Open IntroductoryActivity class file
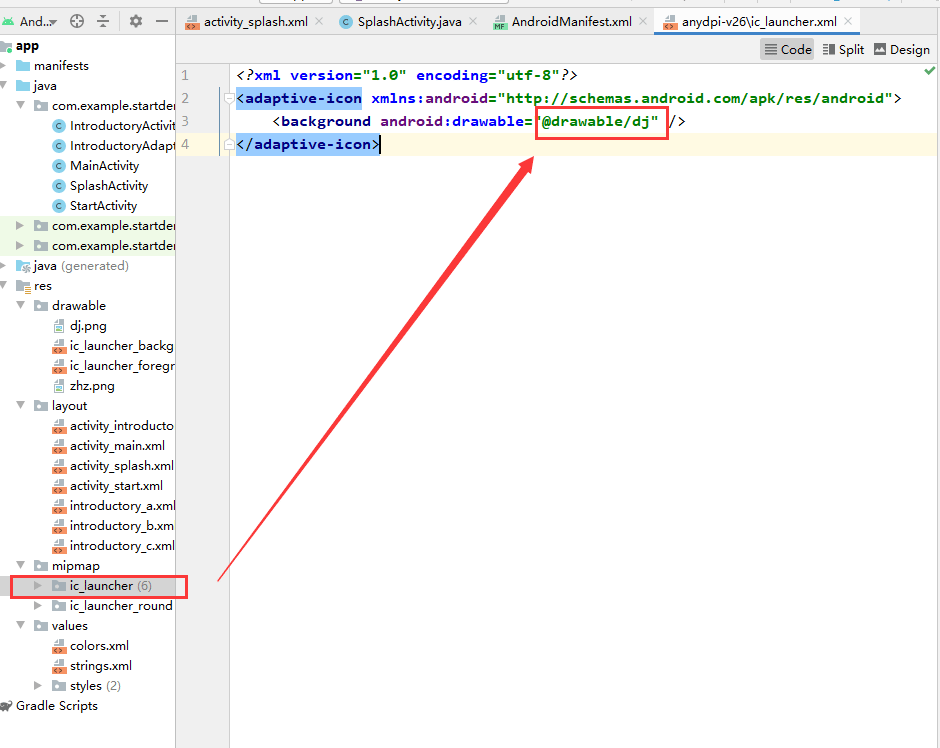Image resolution: width=940 pixels, height=748 pixels. (x=122, y=126)
